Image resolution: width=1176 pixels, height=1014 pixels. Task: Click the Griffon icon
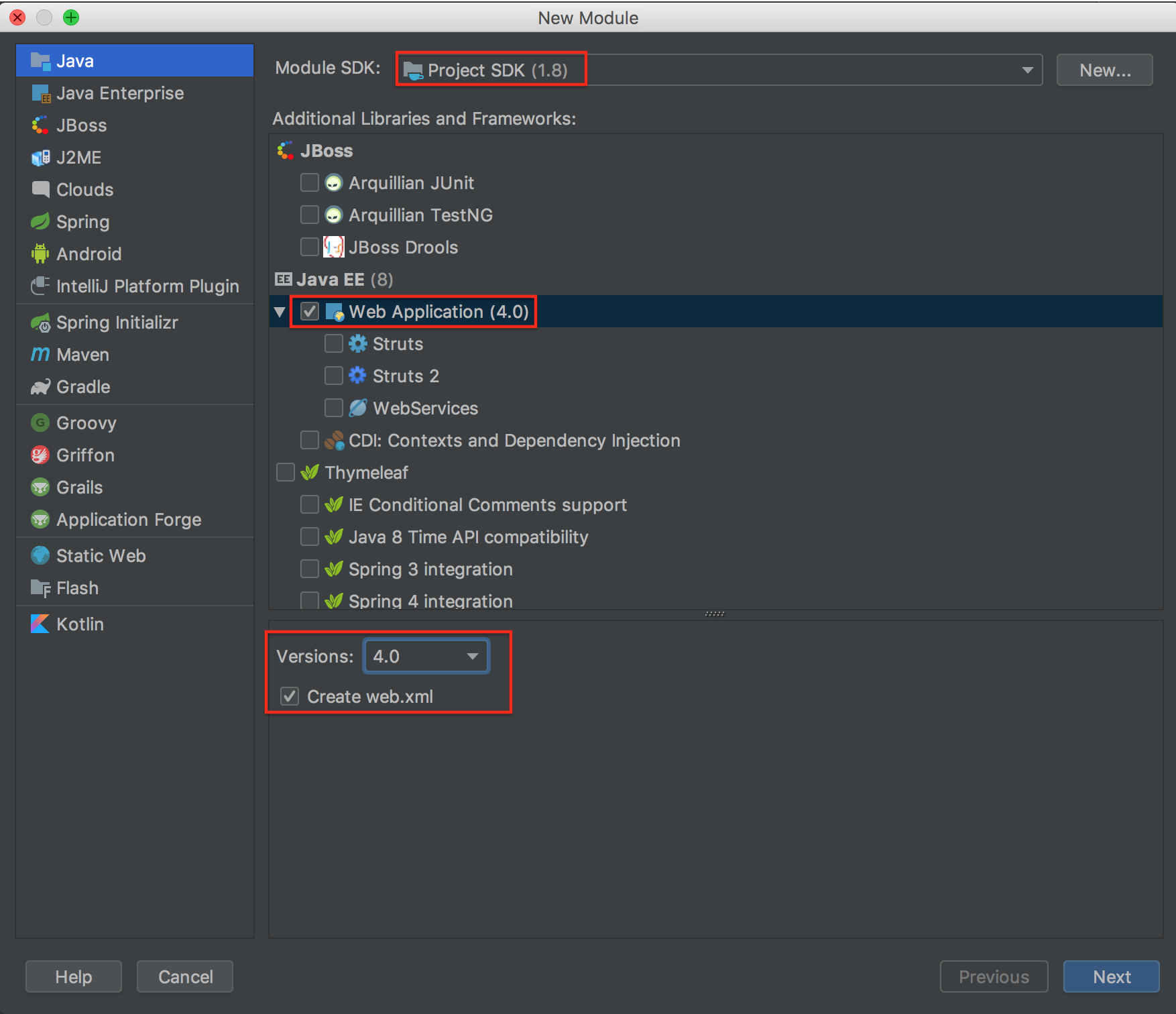40,455
